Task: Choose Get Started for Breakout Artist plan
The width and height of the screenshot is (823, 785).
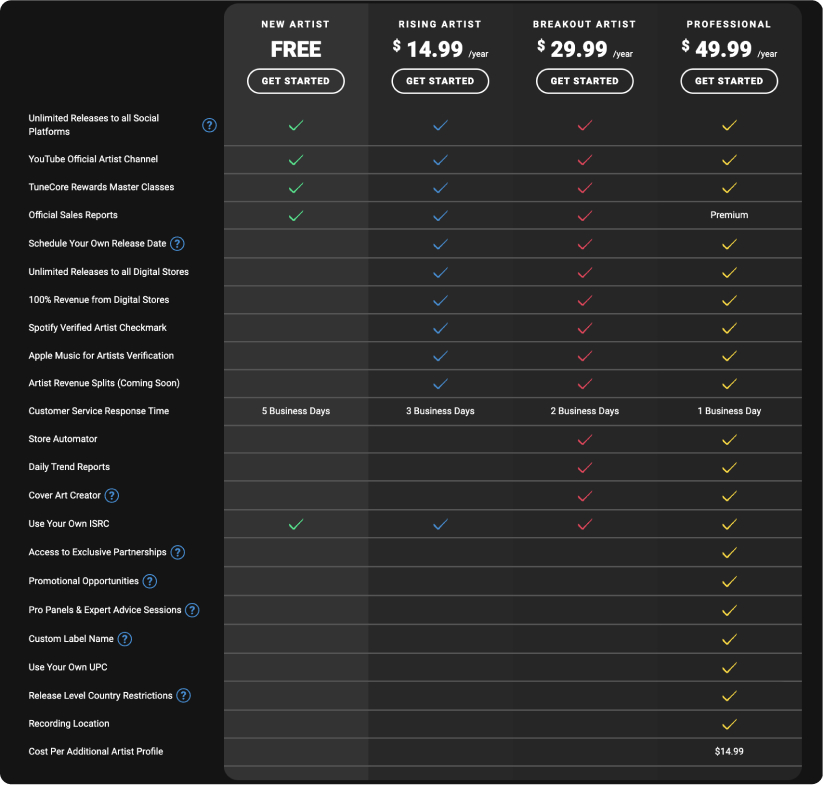Action: (584, 81)
